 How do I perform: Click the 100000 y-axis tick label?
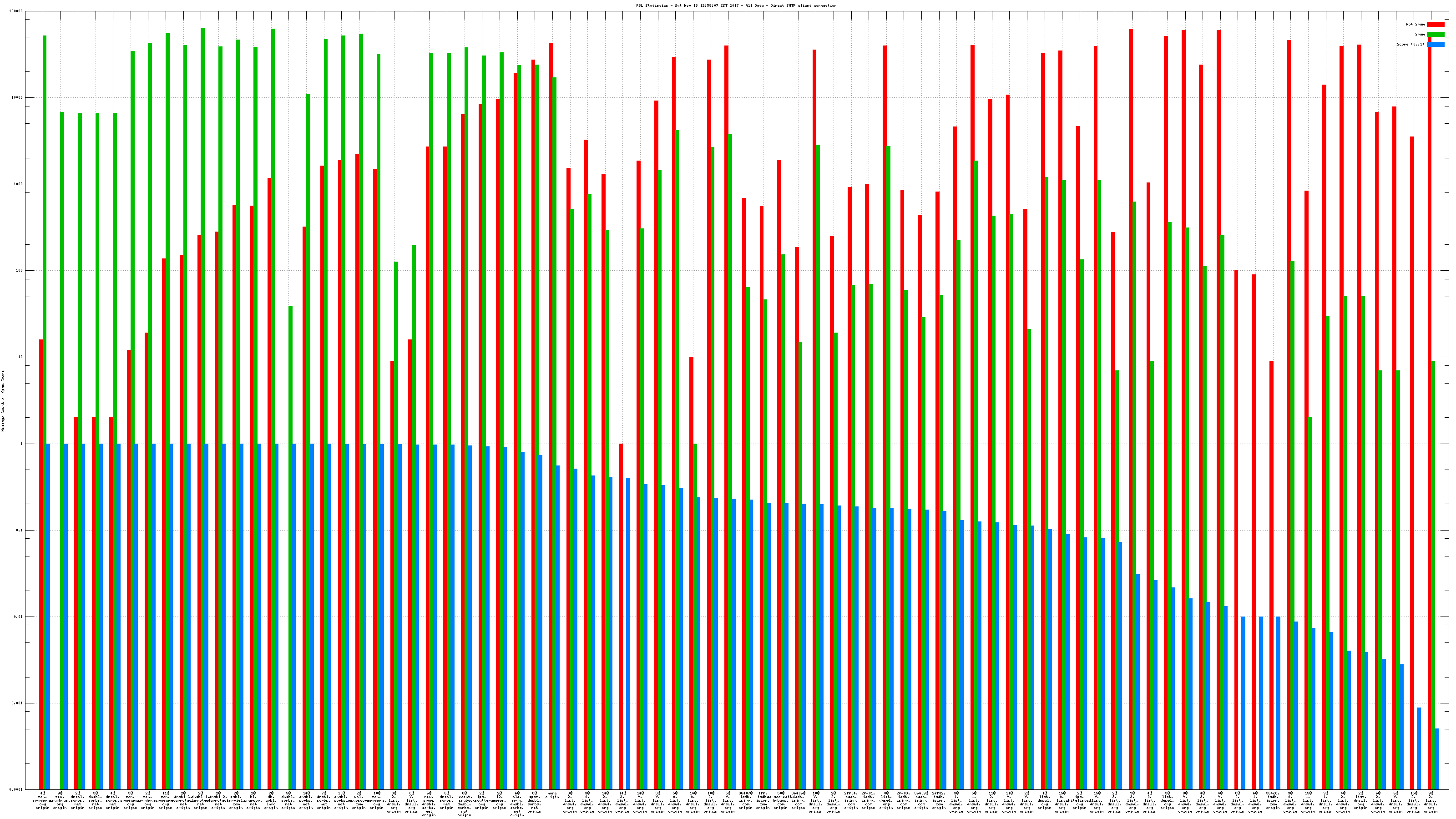[16, 11]
